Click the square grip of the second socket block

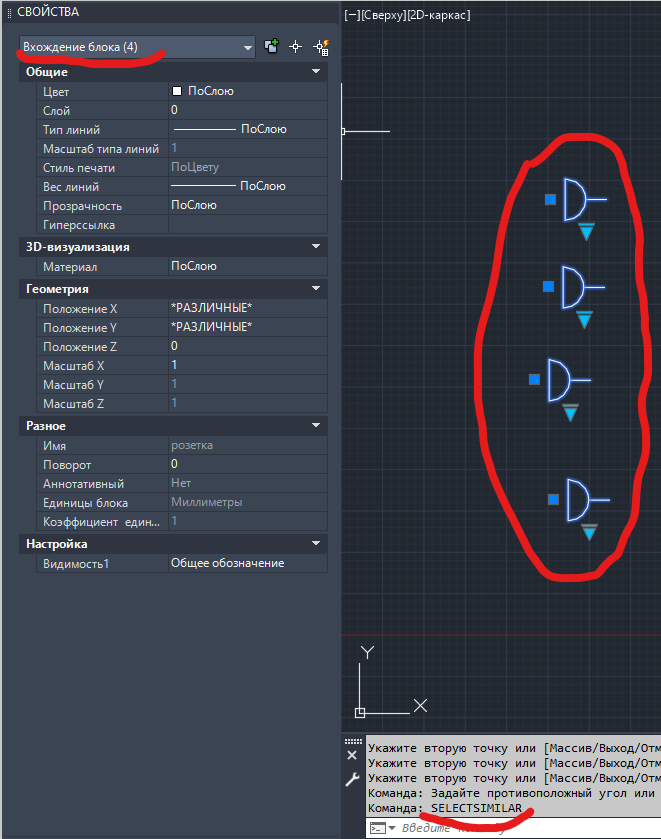click(x=548, y=287)
